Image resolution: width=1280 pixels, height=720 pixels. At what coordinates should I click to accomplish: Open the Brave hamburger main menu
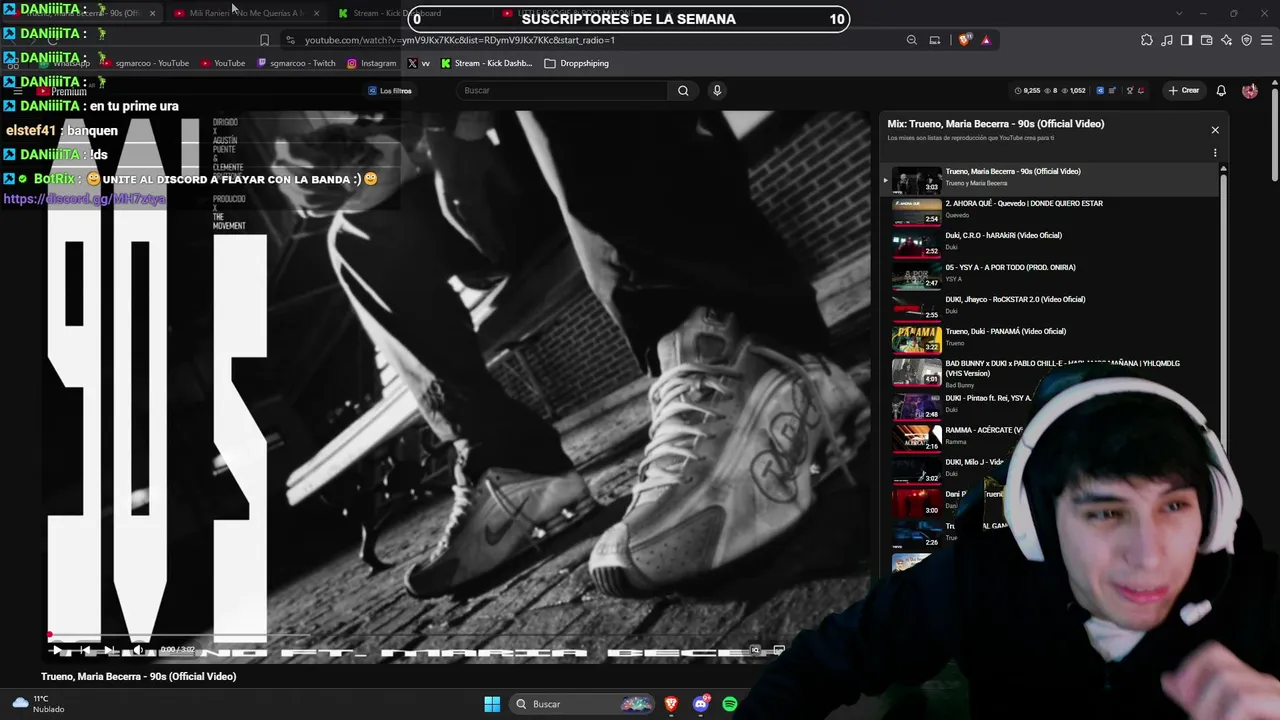click(1266, 40)
